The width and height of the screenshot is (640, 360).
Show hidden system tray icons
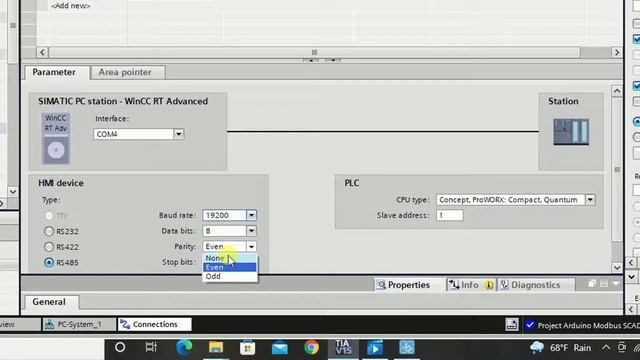(606, 348)
